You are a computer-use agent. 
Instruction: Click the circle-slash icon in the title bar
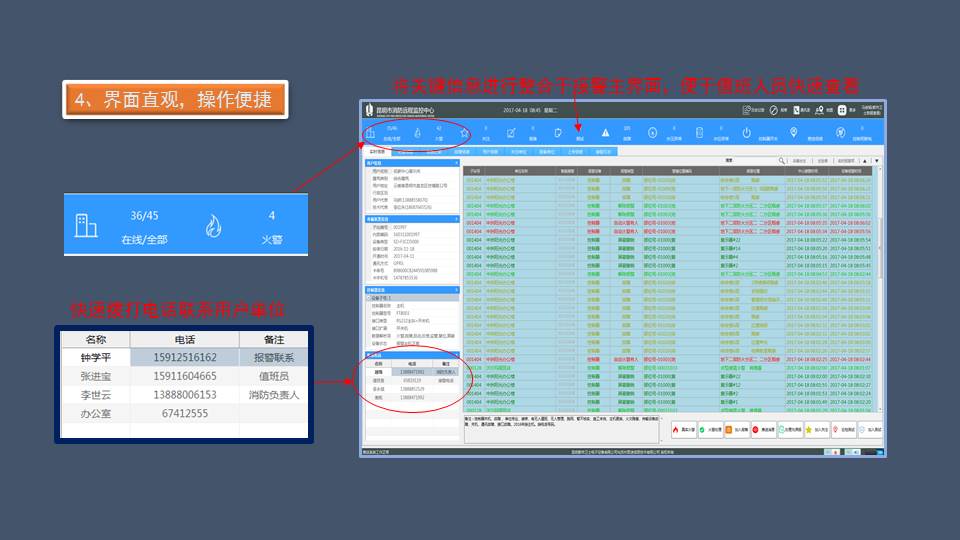[774, 110]
